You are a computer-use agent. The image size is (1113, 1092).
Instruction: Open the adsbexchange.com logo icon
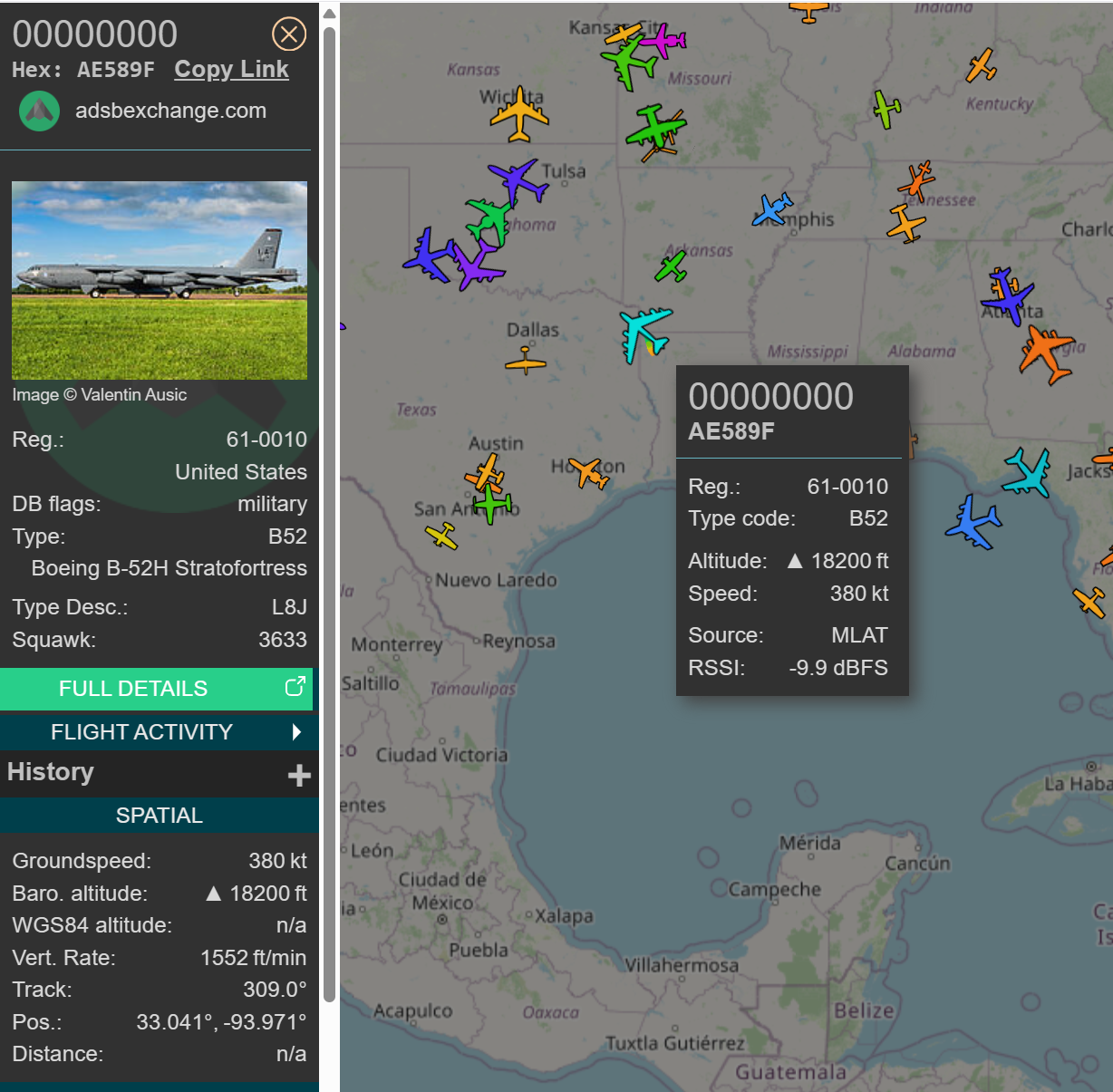pyautogui.click(x=39, y=111)
